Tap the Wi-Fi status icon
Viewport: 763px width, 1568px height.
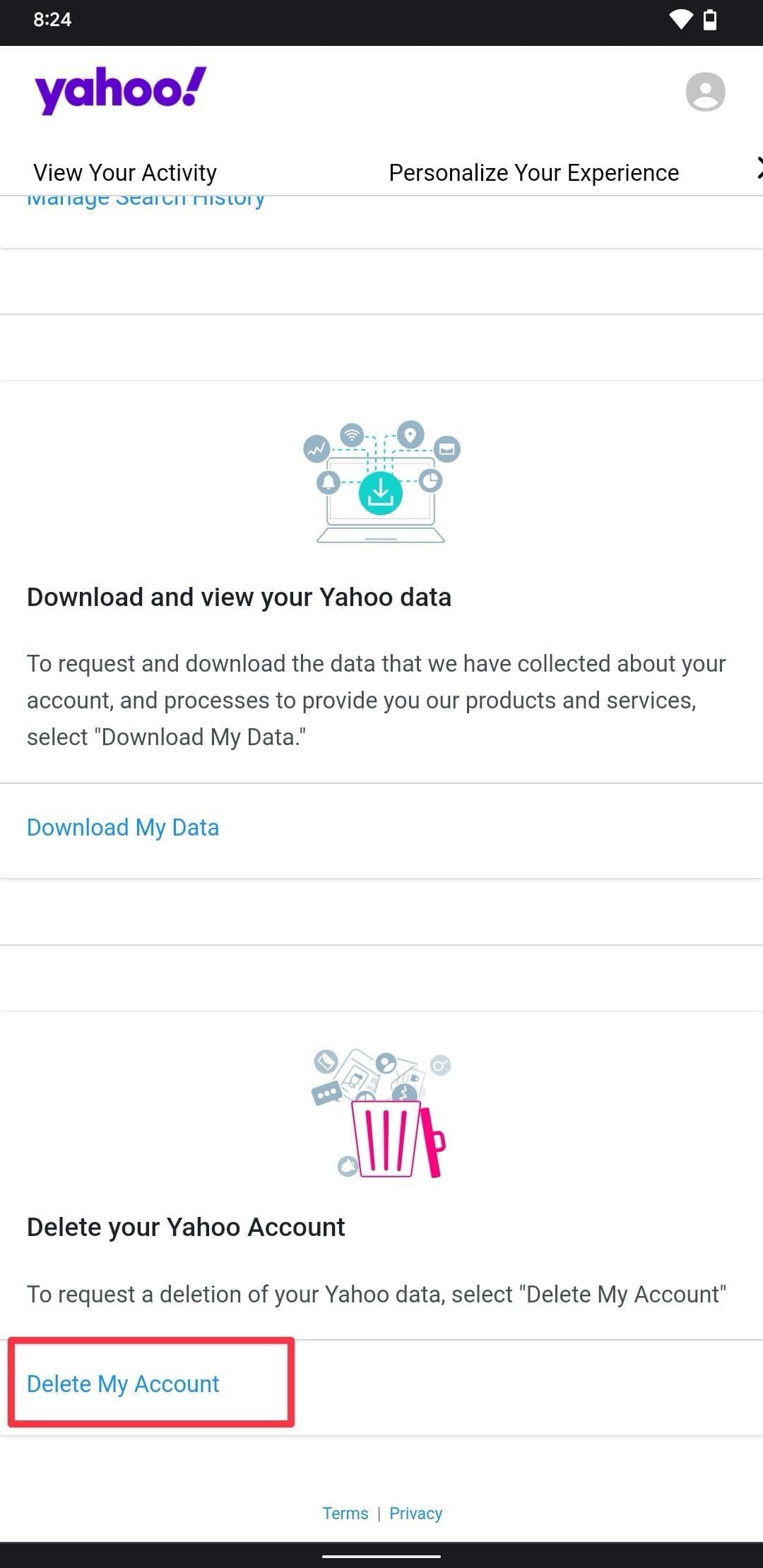(680, 20)
